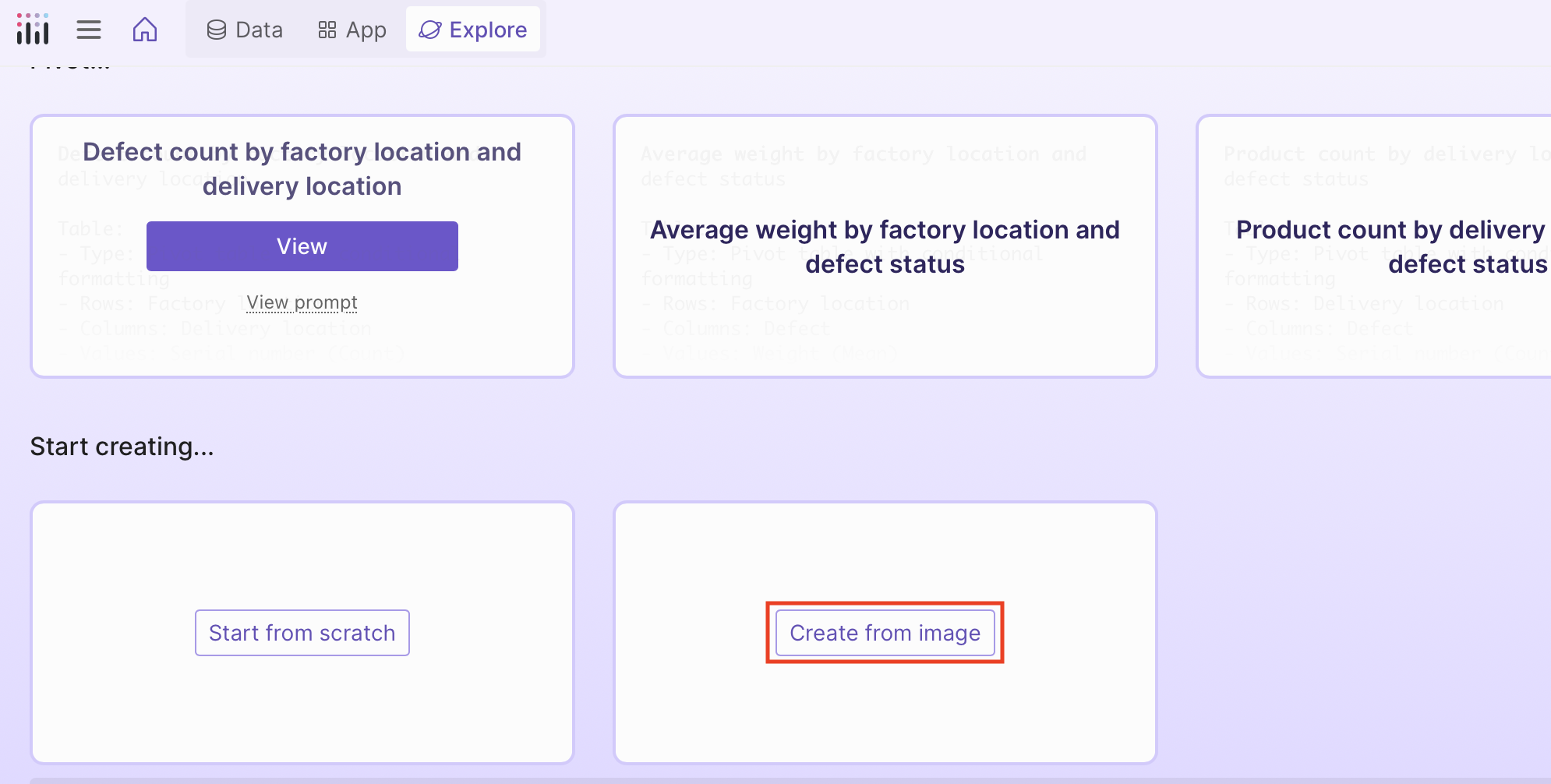The image size is (1551, 784).
Task: Open the View prompt link
Action: tap(302, 302)
